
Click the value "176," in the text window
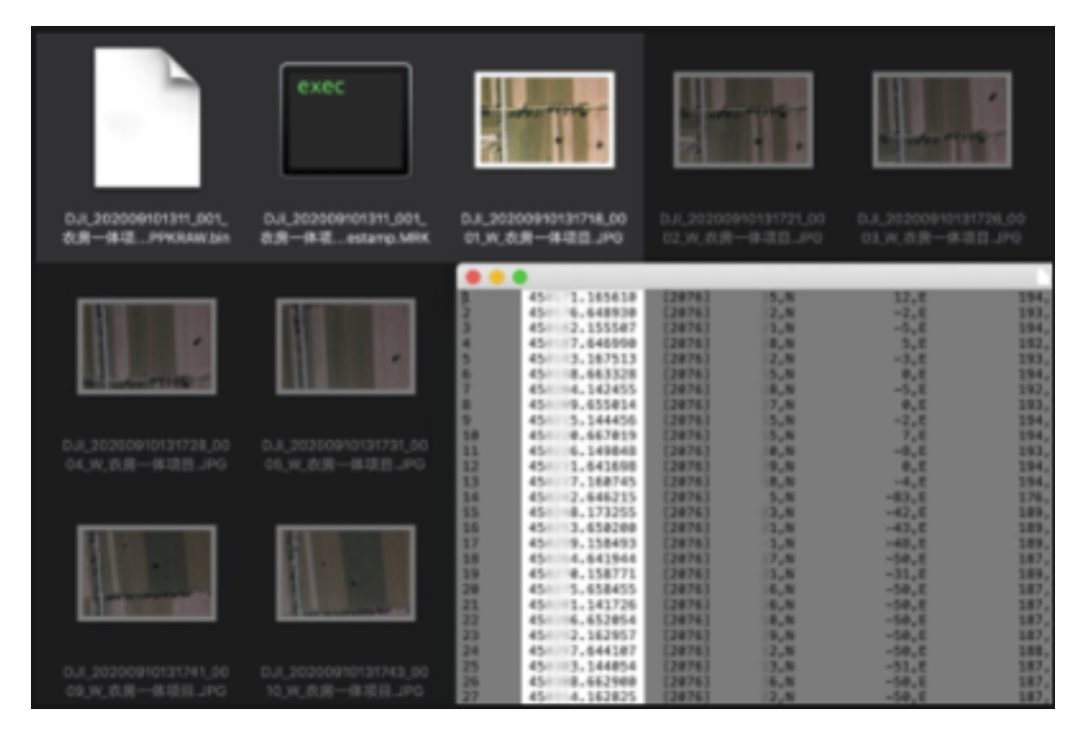click(1035, 497)
